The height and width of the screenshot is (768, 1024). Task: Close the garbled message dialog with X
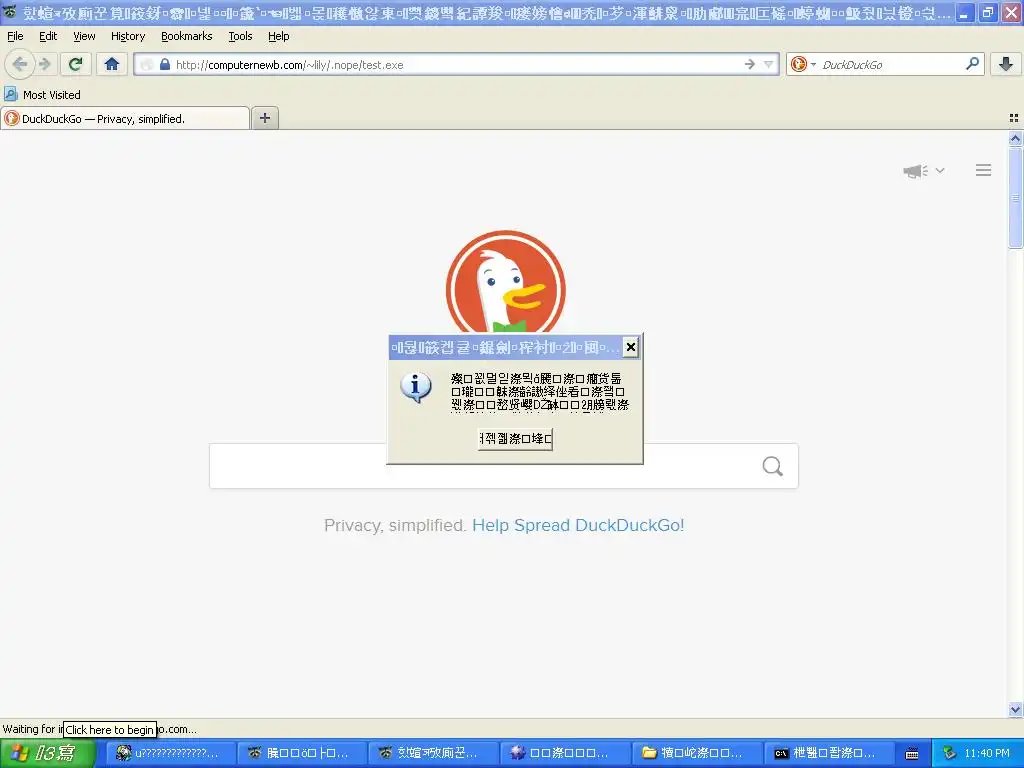point(630,347)
